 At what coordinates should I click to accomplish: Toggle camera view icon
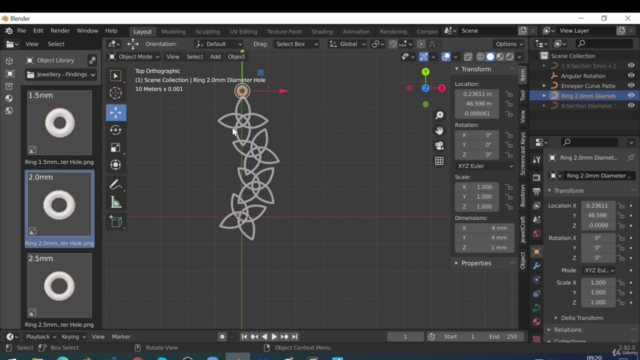point(439,146)
